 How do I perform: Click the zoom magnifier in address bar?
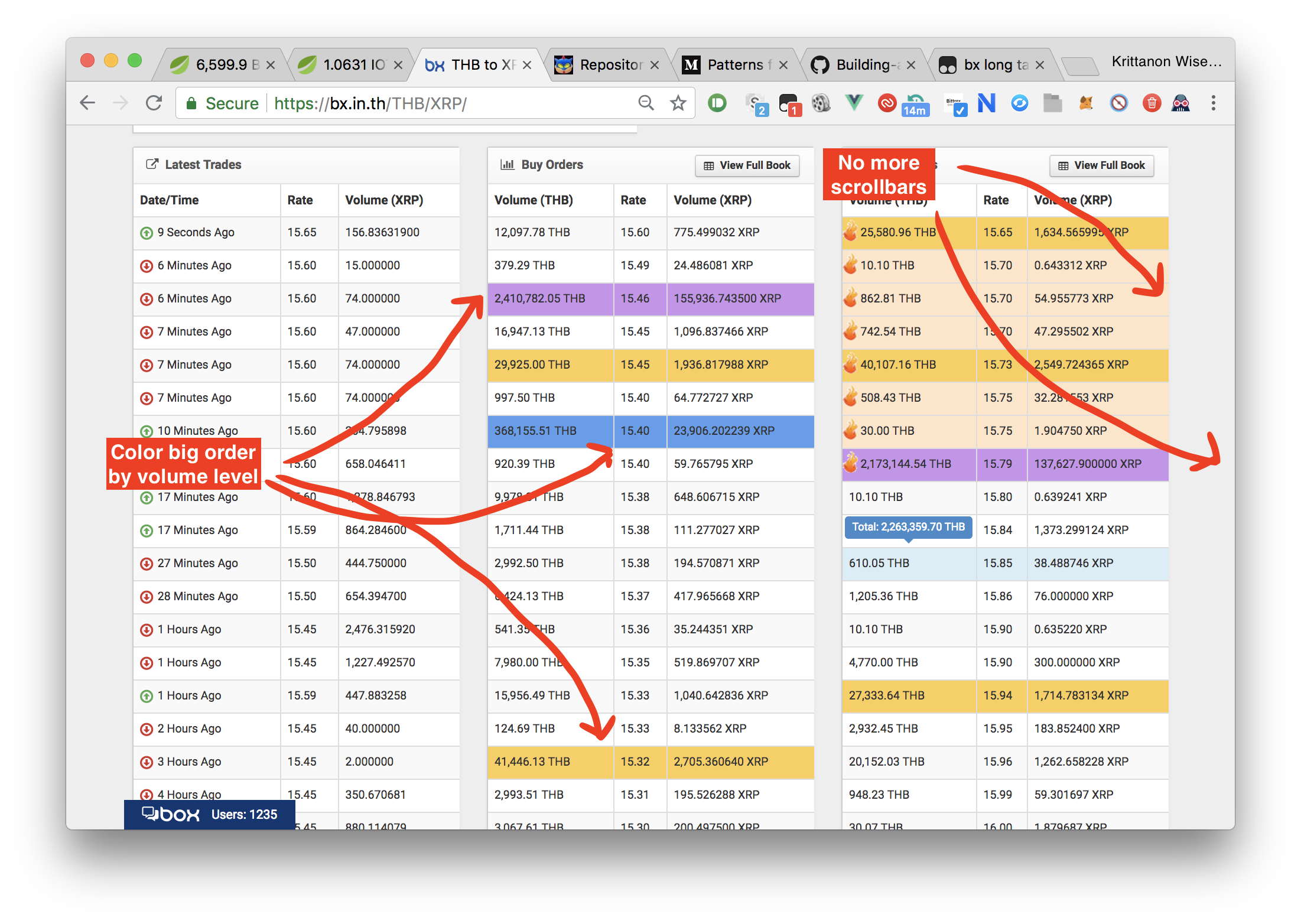pyautogui.click(x=646, y=103)
